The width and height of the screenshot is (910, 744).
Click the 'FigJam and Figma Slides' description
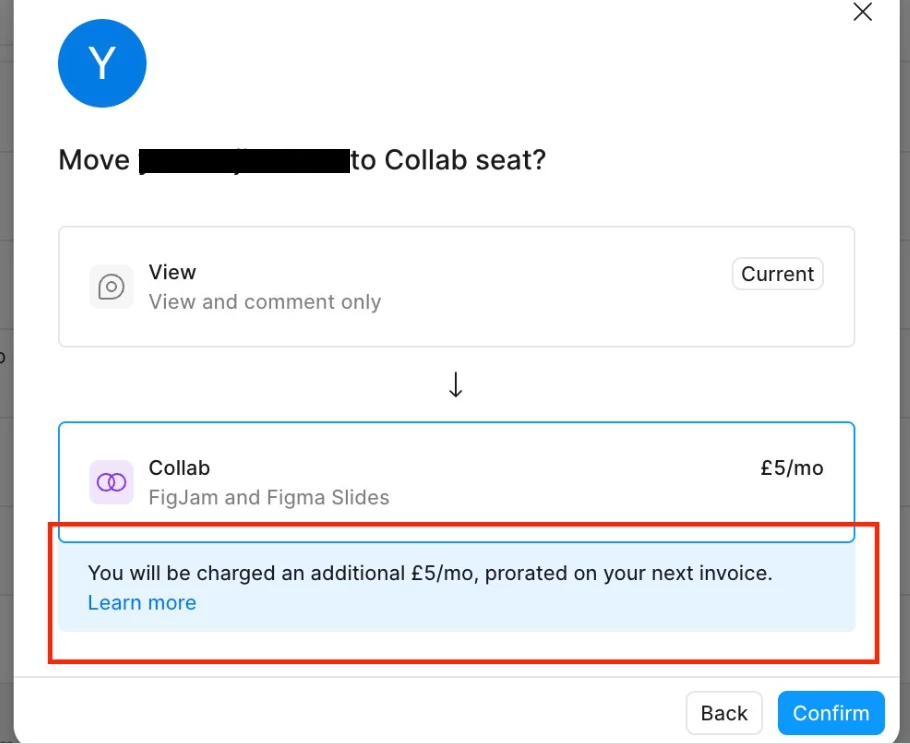pyautogui.click(x=269, y=497)
